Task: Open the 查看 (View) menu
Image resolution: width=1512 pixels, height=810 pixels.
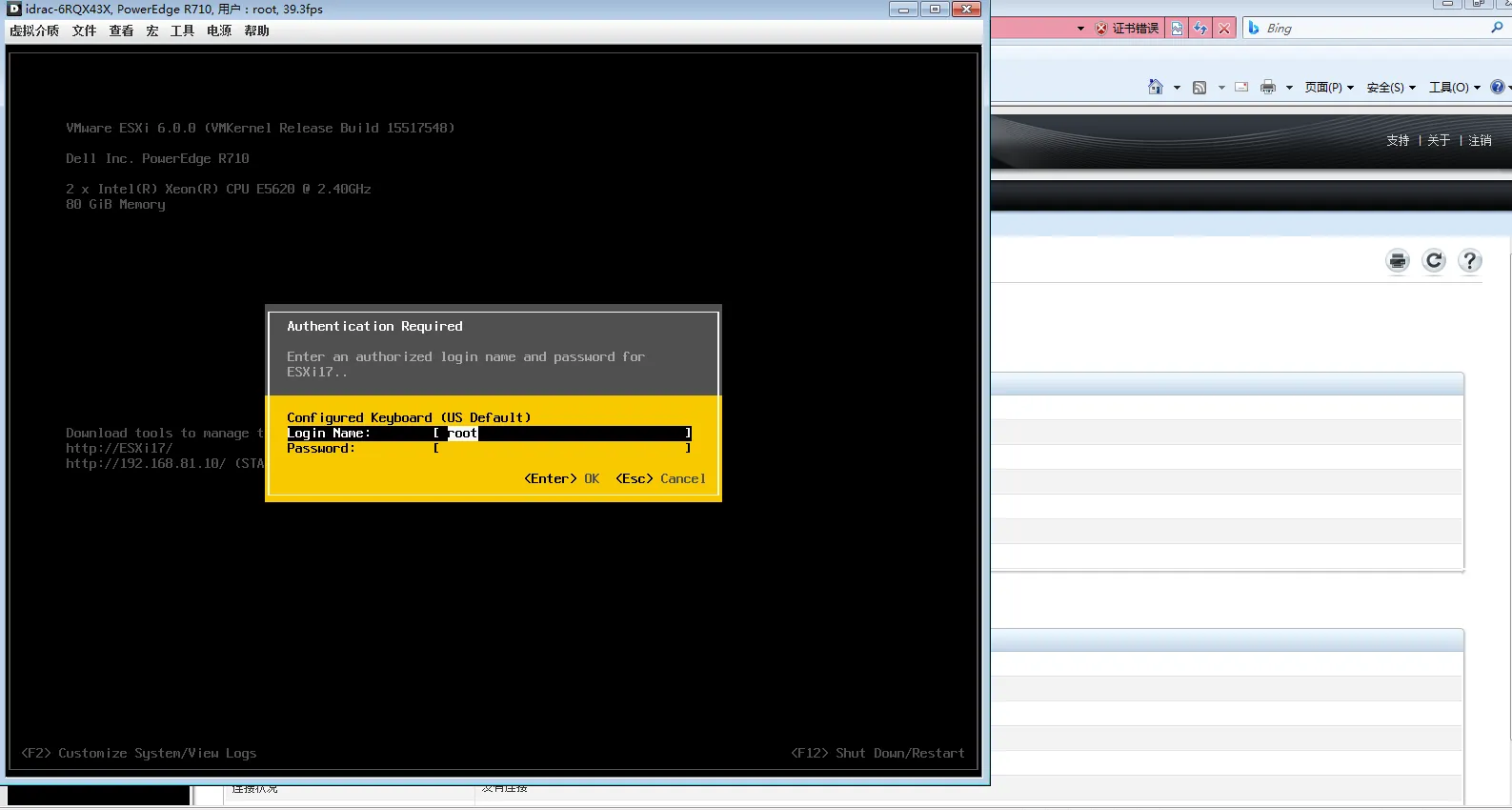Action: [121, 30]
